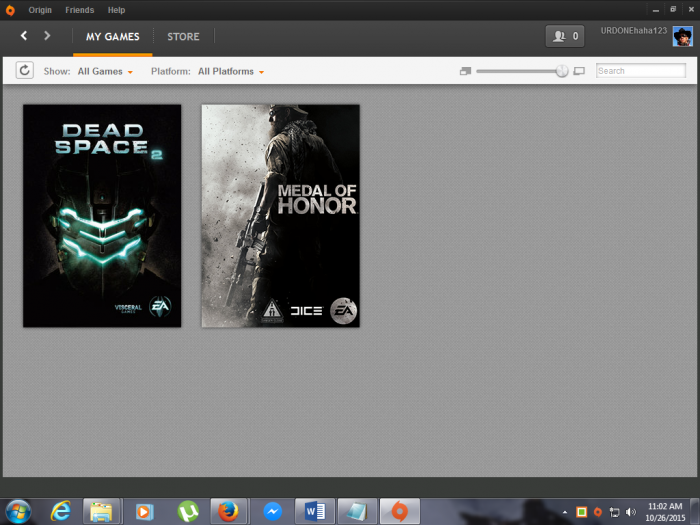700x525 pixels.
Task: Open Firefox from taskbar
Action: [x=228, y=512]
